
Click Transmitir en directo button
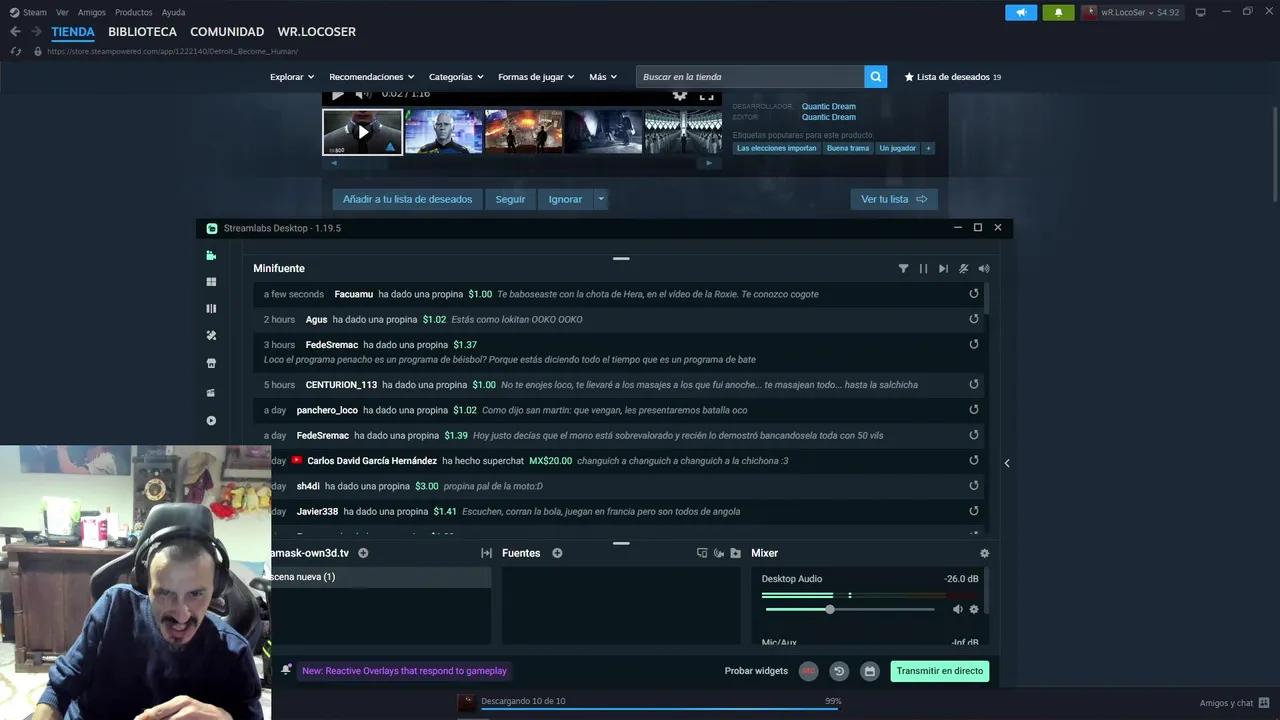940,671
